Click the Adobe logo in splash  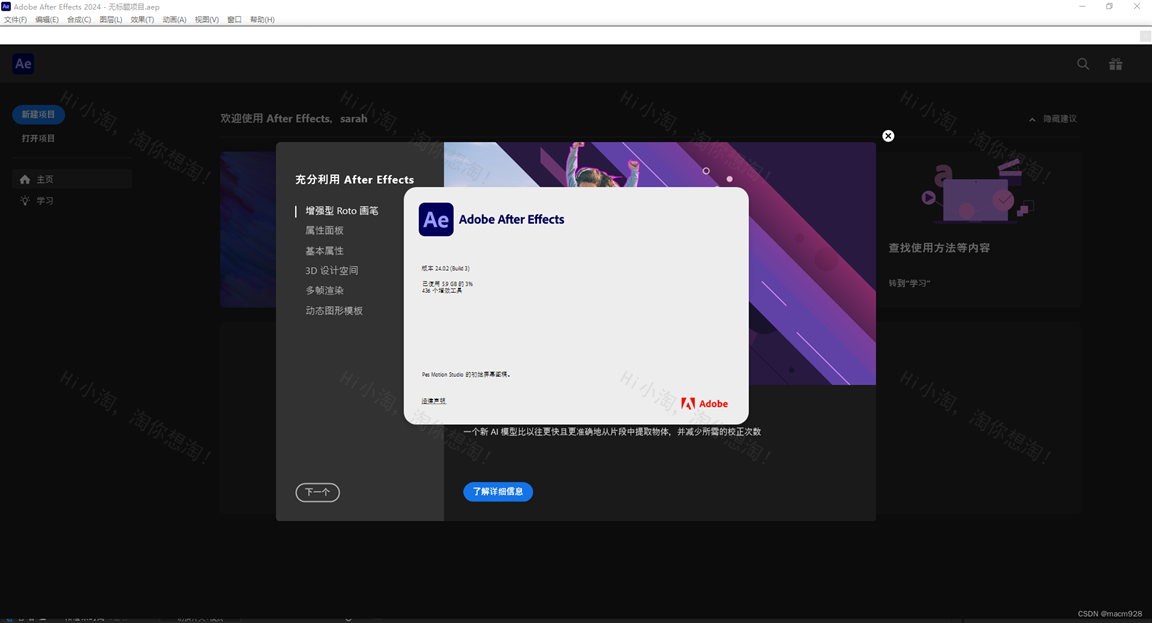[x=704, y=403]
